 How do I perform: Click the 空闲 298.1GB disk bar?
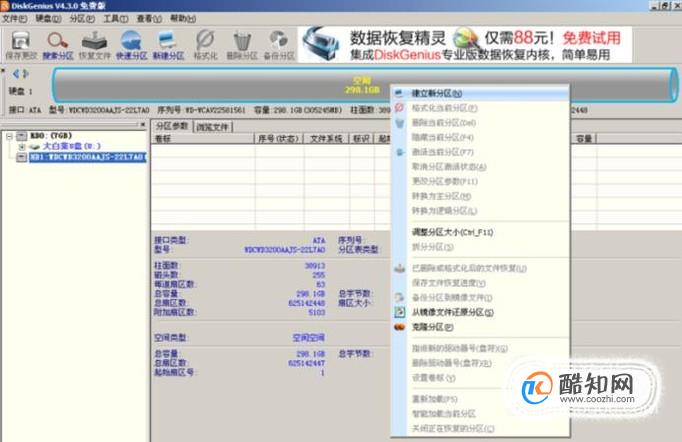[364, 85]
